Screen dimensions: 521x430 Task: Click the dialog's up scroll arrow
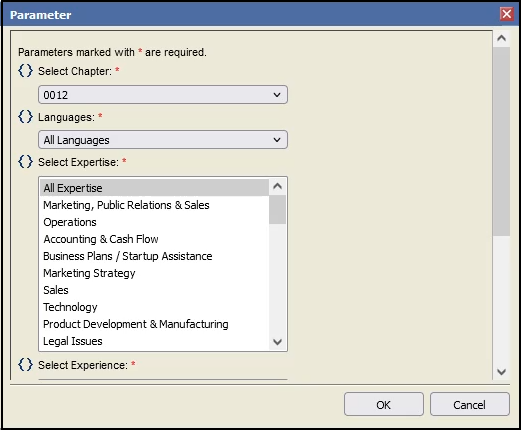click(501, 38)
